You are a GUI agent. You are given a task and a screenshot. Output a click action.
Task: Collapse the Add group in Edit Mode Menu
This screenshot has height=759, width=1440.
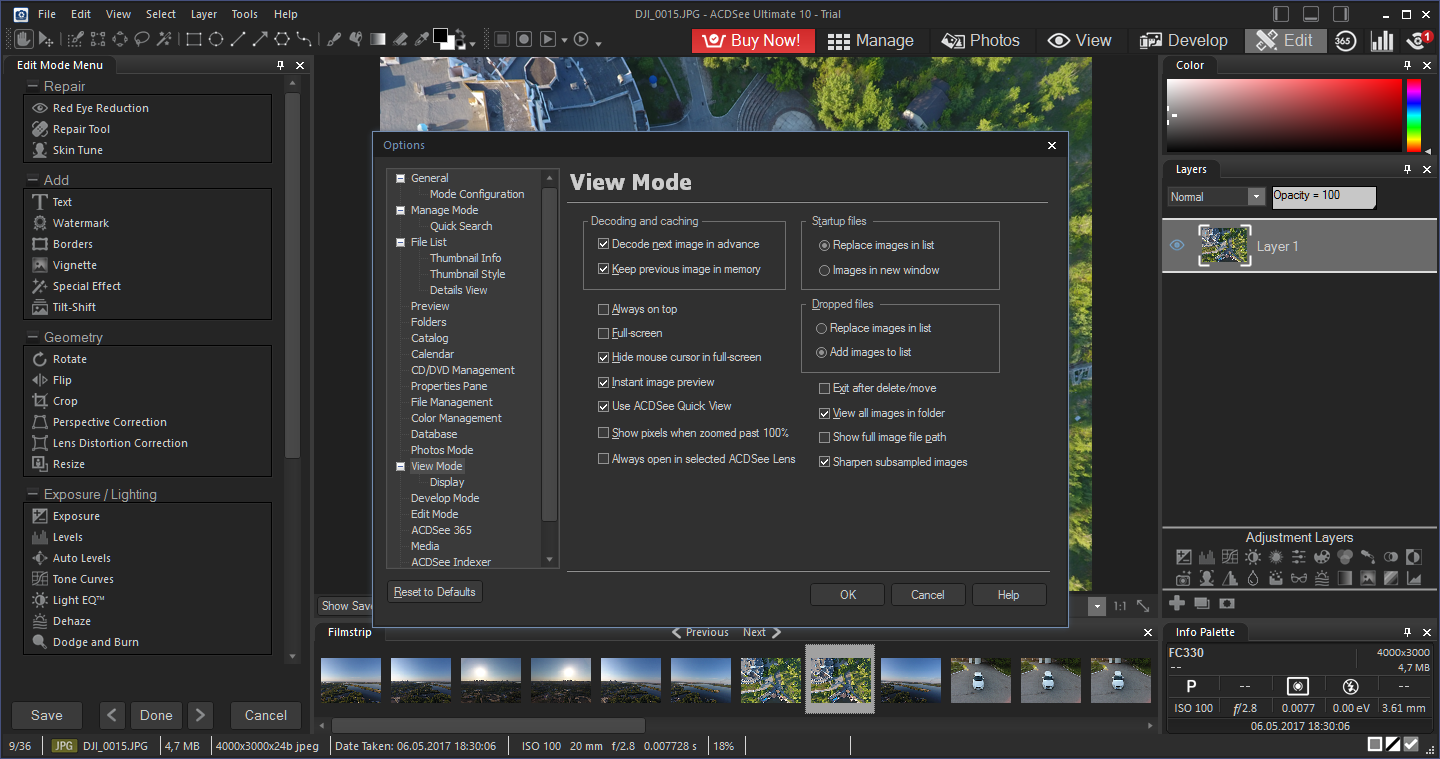[33, 180]
